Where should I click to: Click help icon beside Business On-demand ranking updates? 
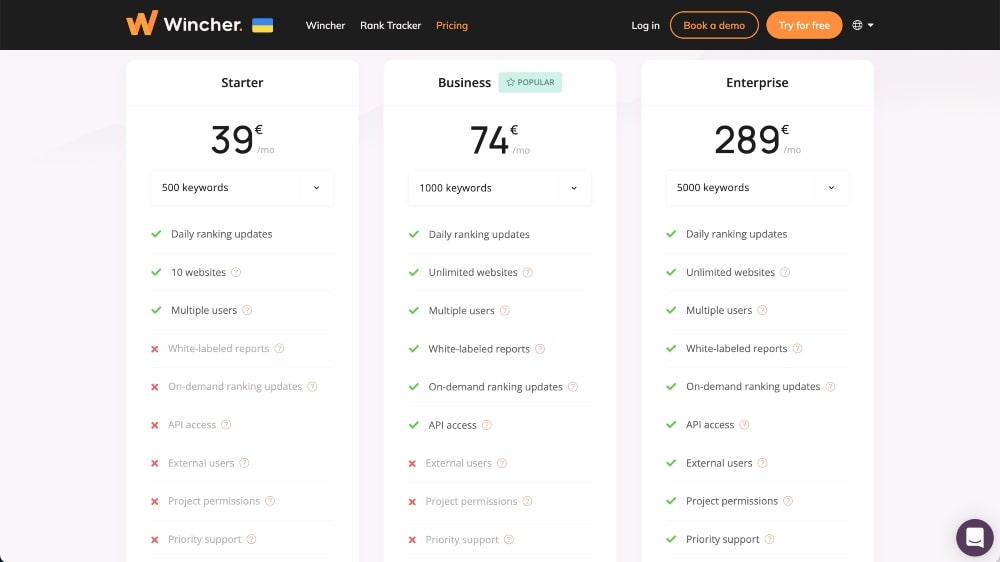573,387
